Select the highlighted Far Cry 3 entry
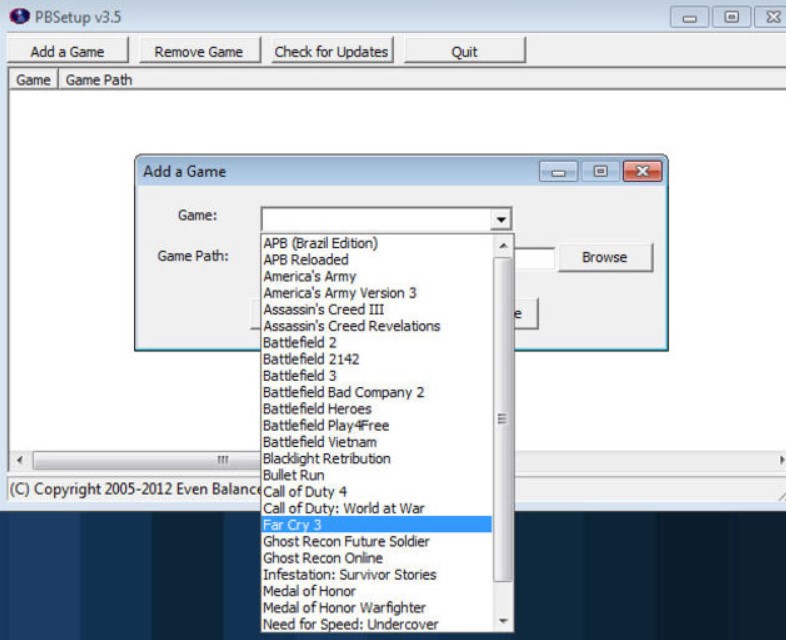The width and height of the screenshot is (786, 640). click(376, 524)
